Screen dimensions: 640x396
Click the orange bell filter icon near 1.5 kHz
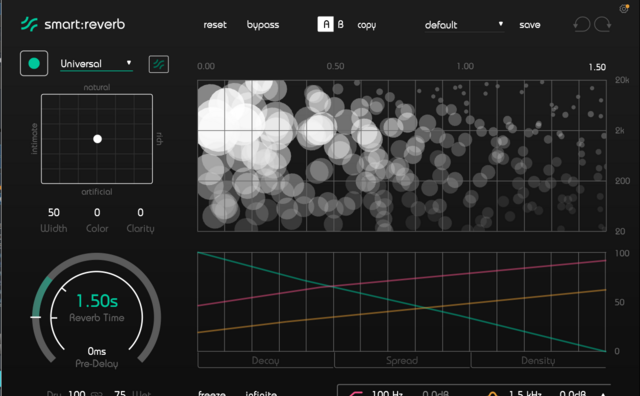pyautogui.click(x=493, y=393)
